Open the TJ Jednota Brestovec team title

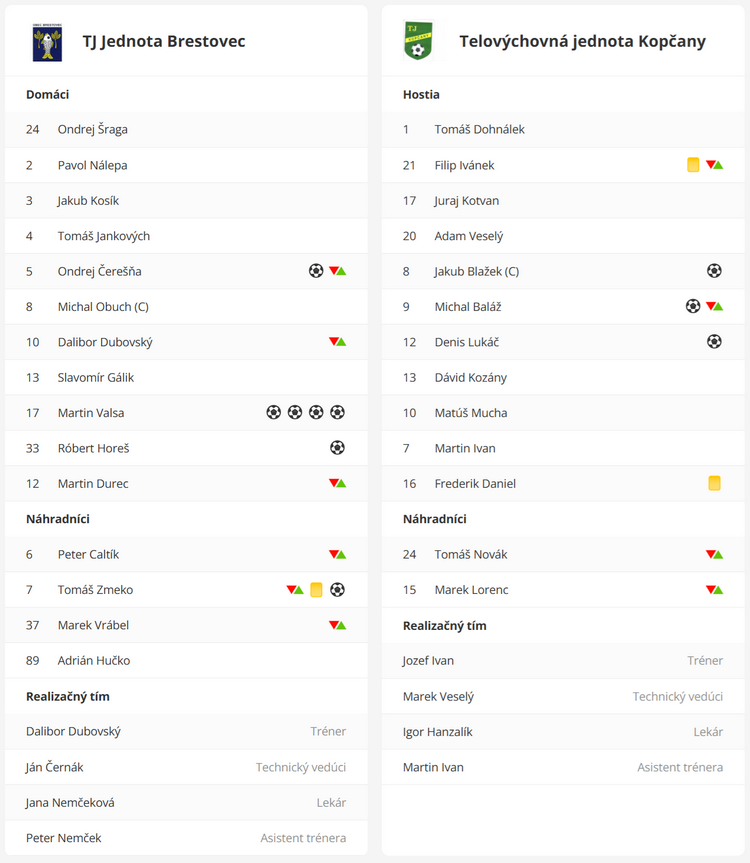(164, 41)
